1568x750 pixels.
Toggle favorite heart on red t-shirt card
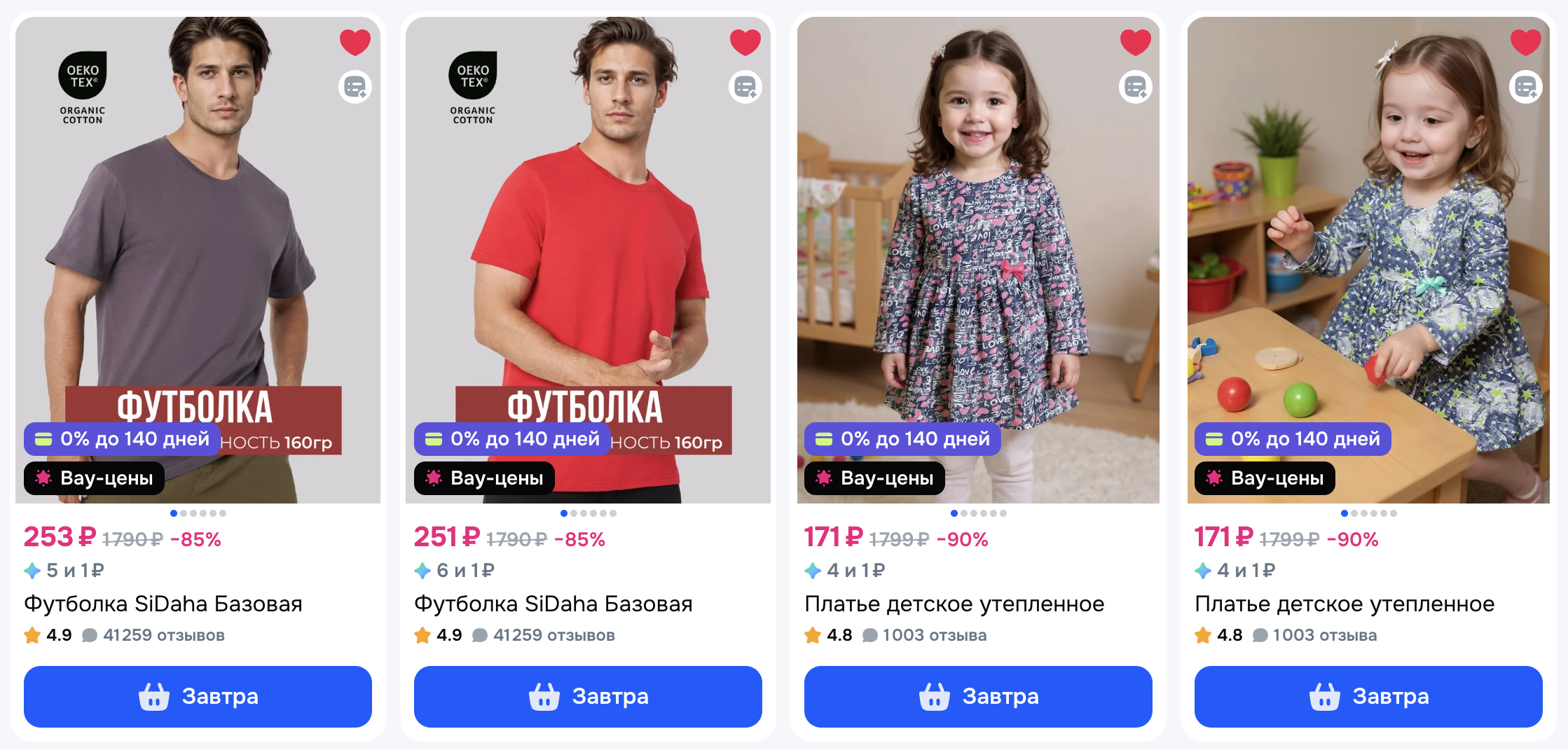pos(745,42)
